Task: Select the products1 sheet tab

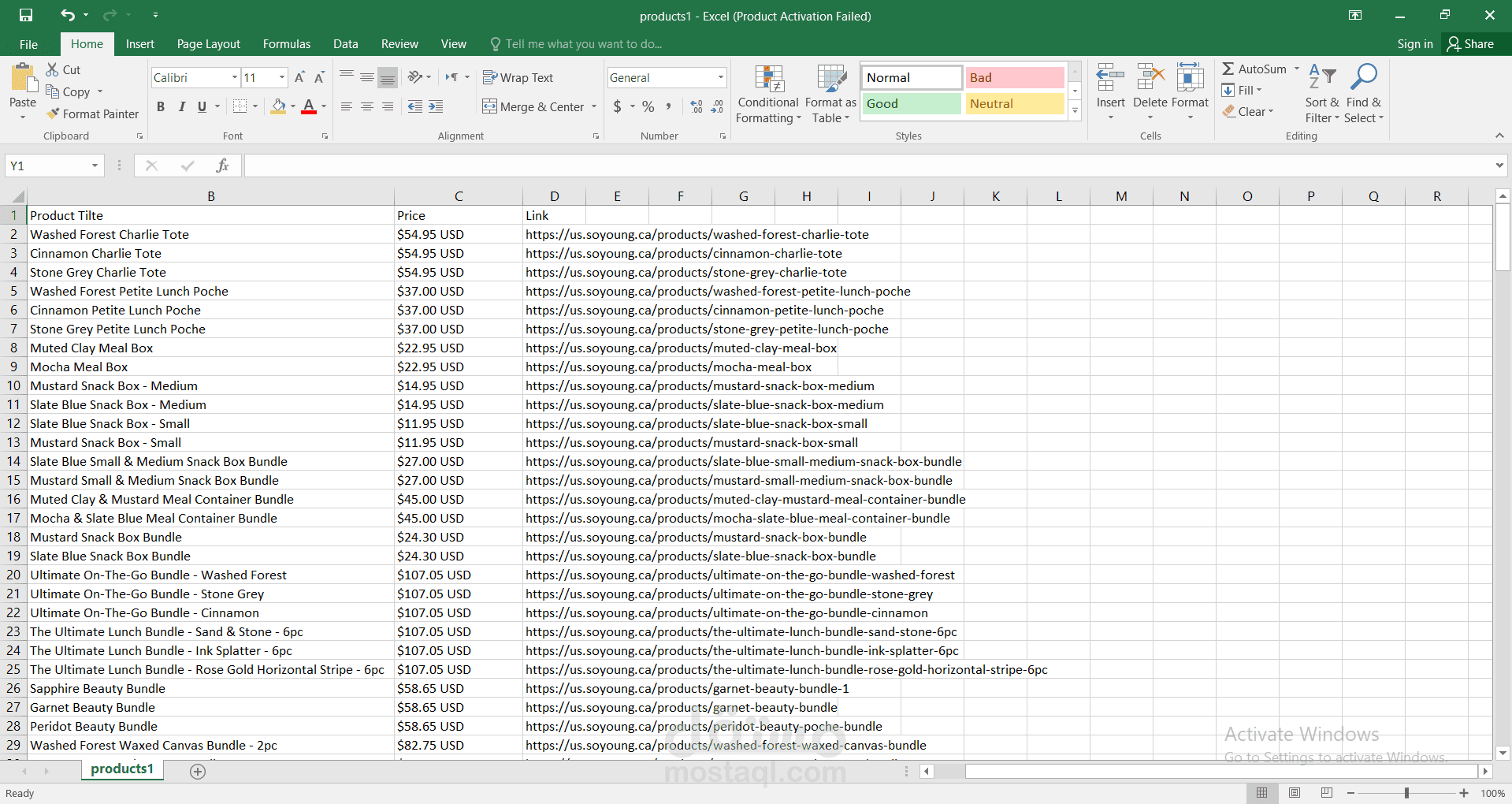Action: point(122,769)
